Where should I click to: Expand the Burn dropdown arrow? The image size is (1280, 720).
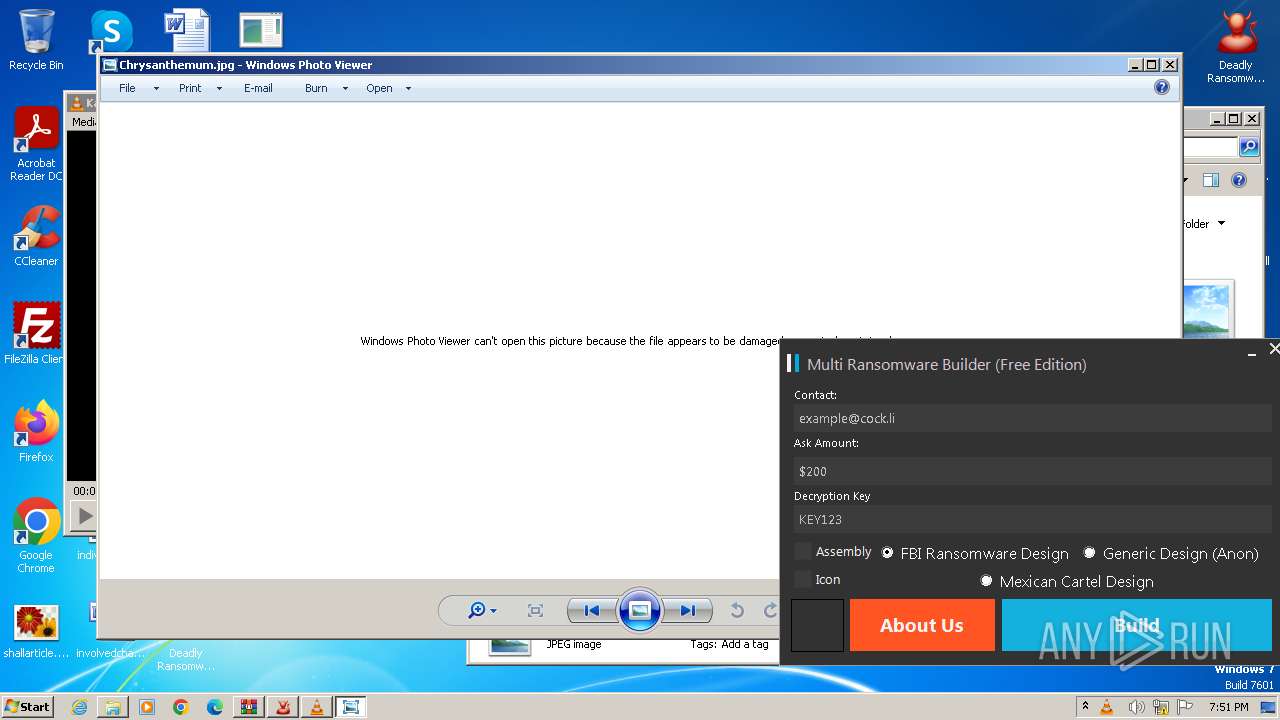345,88
